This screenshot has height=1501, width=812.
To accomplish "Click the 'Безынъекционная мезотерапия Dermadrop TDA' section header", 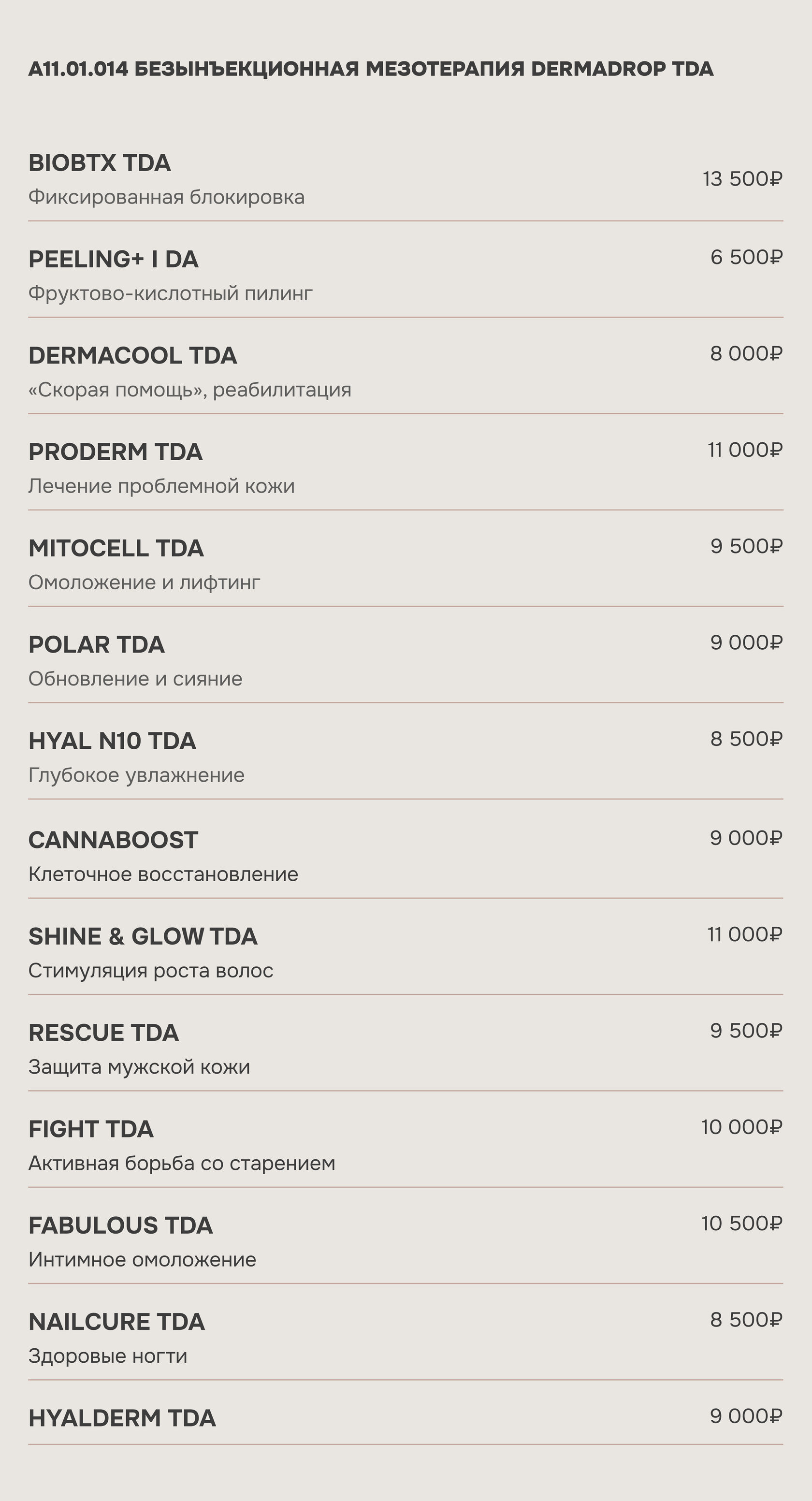I will pos(371,69).
